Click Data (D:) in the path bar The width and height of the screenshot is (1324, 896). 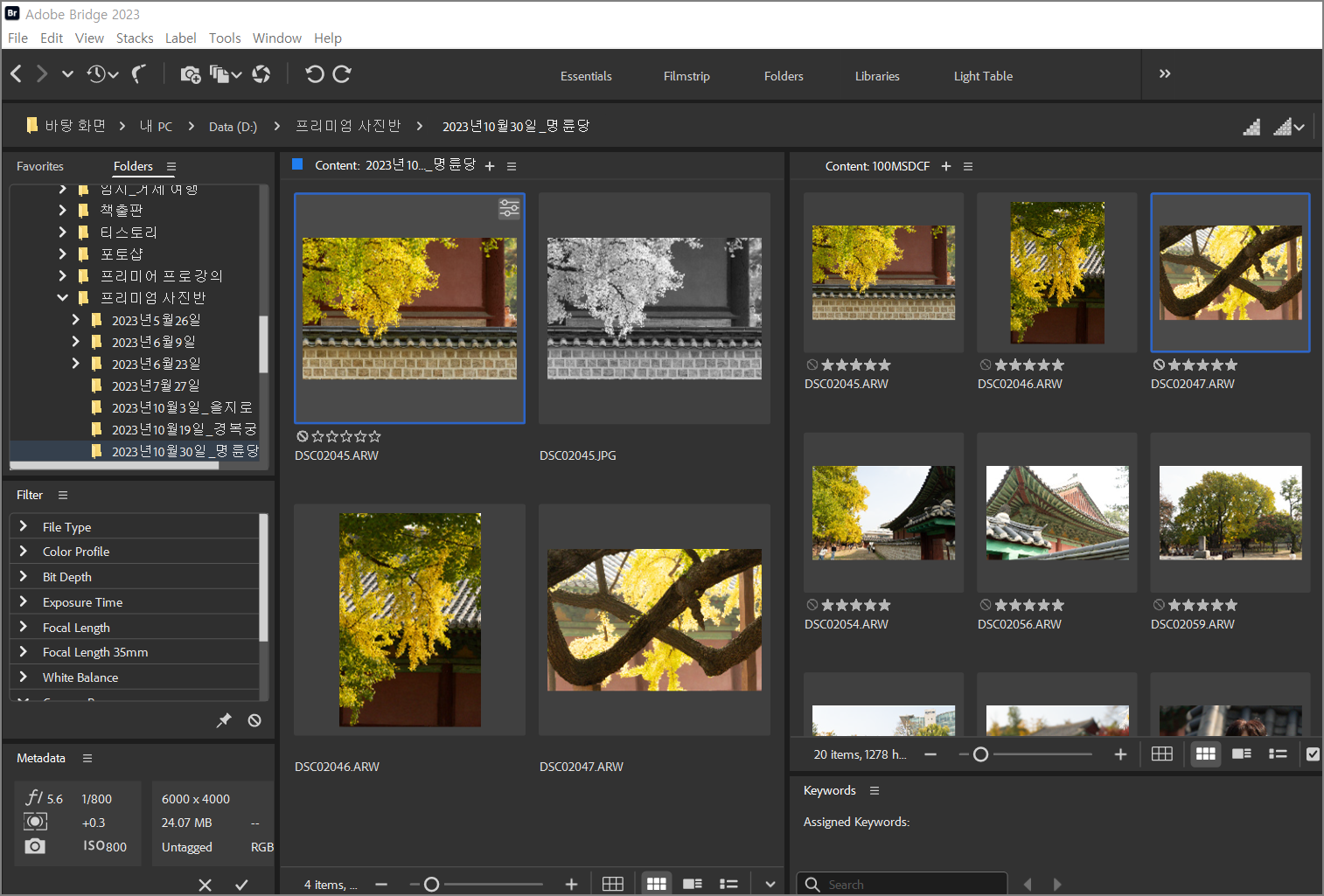pos(233,127)
